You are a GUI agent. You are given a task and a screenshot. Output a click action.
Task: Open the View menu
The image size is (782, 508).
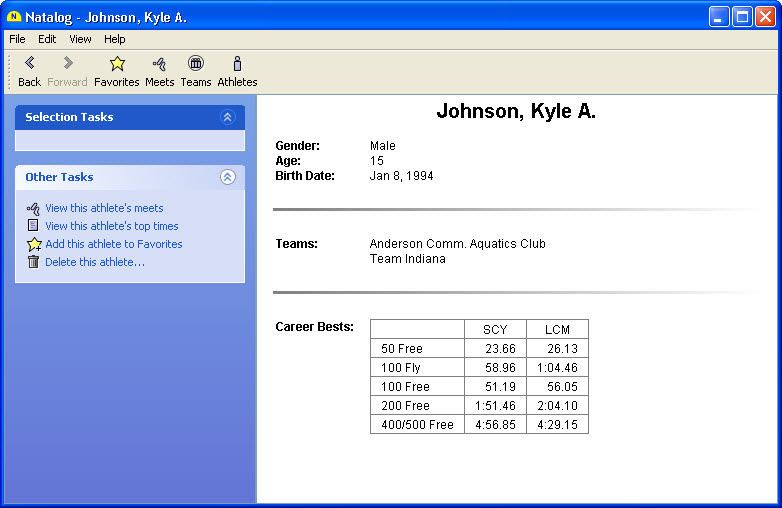click(x=80, y=39)
